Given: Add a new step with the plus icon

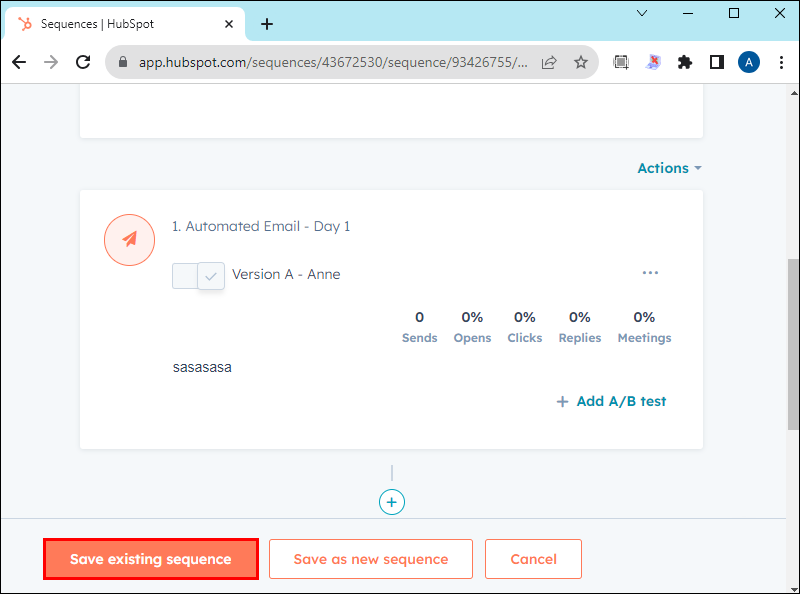Looking at the screenshot, I should pos(391,502).
